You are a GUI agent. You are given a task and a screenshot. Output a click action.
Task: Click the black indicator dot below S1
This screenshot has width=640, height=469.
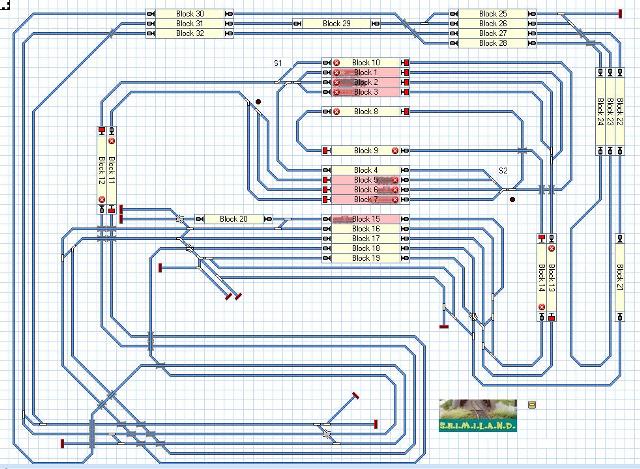258,102
